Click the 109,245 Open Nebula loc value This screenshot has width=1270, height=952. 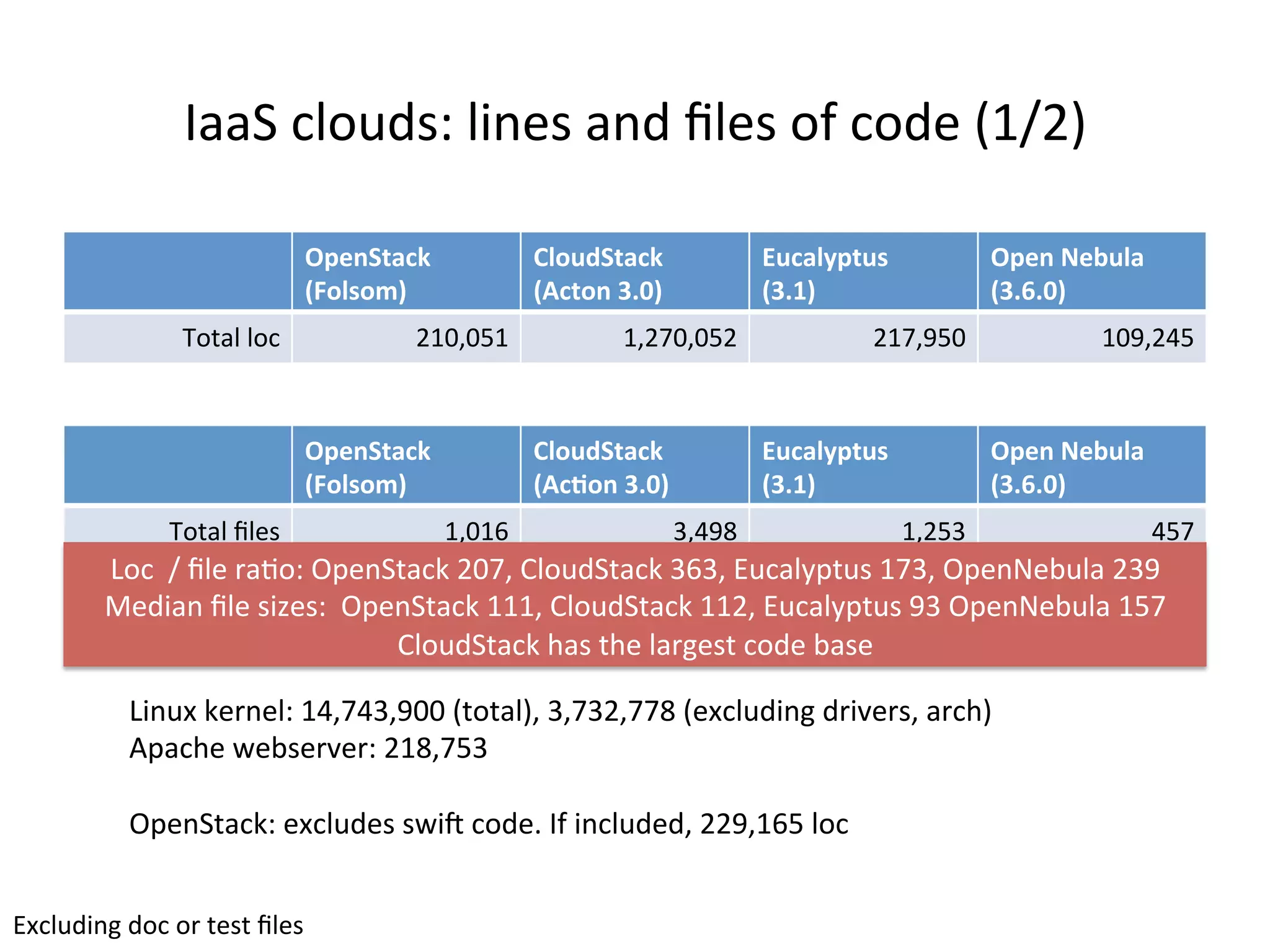coord(1147,338)
